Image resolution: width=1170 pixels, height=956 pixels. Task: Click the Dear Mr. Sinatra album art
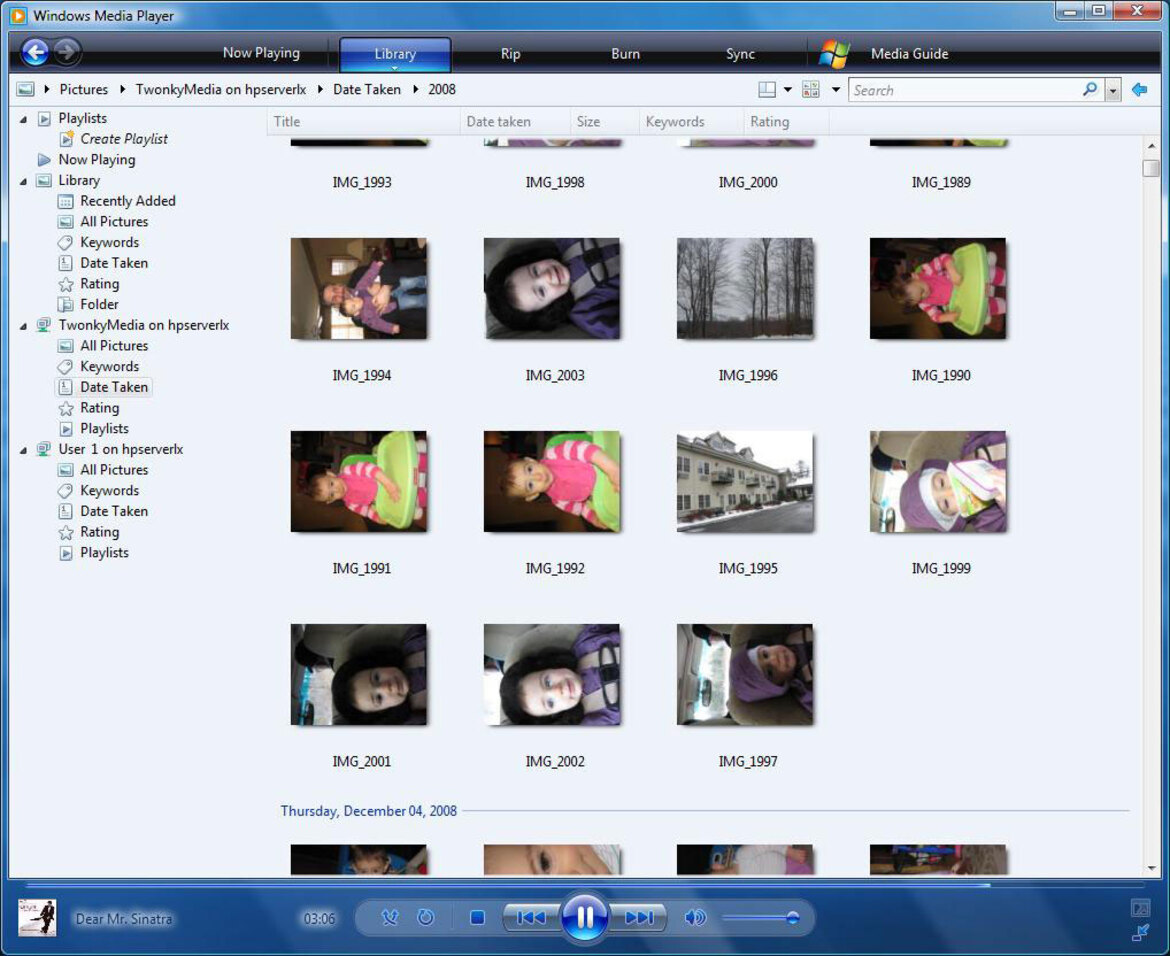point(37,918)
